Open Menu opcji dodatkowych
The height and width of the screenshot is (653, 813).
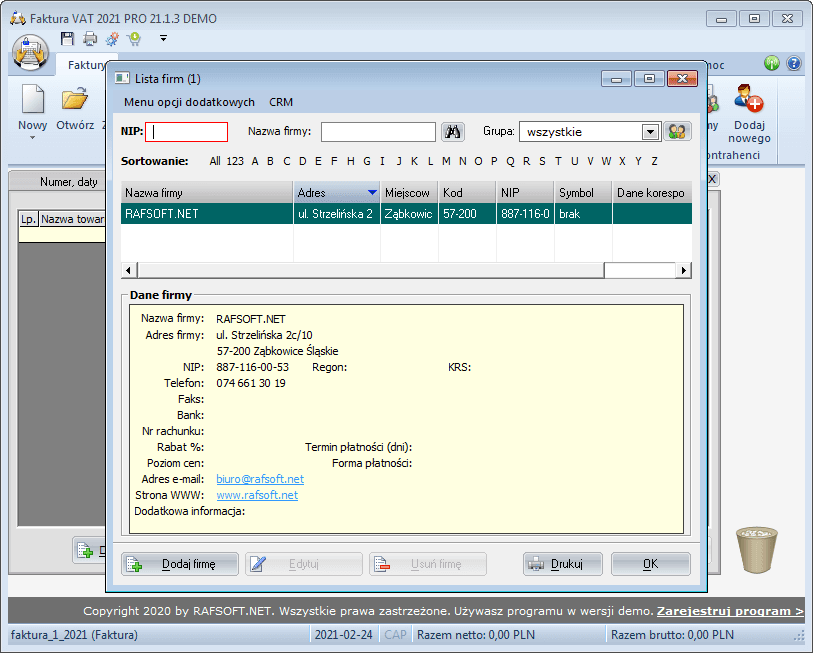(x=189, y=102)
